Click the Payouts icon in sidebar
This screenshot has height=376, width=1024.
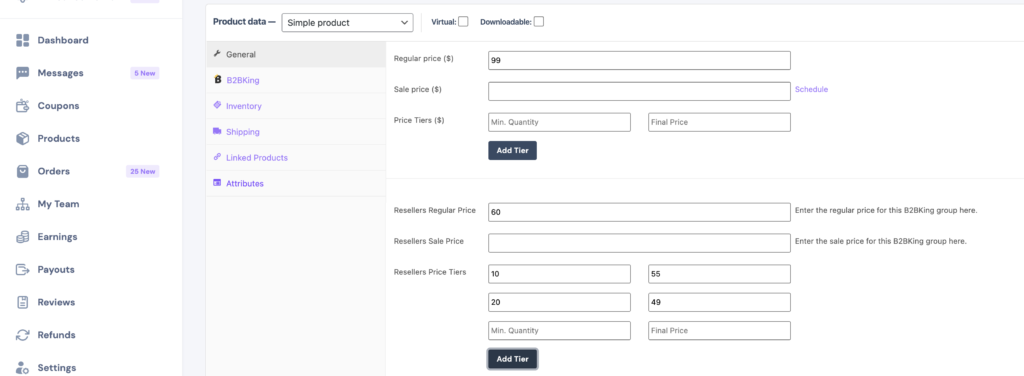click(x=23, y=269)
